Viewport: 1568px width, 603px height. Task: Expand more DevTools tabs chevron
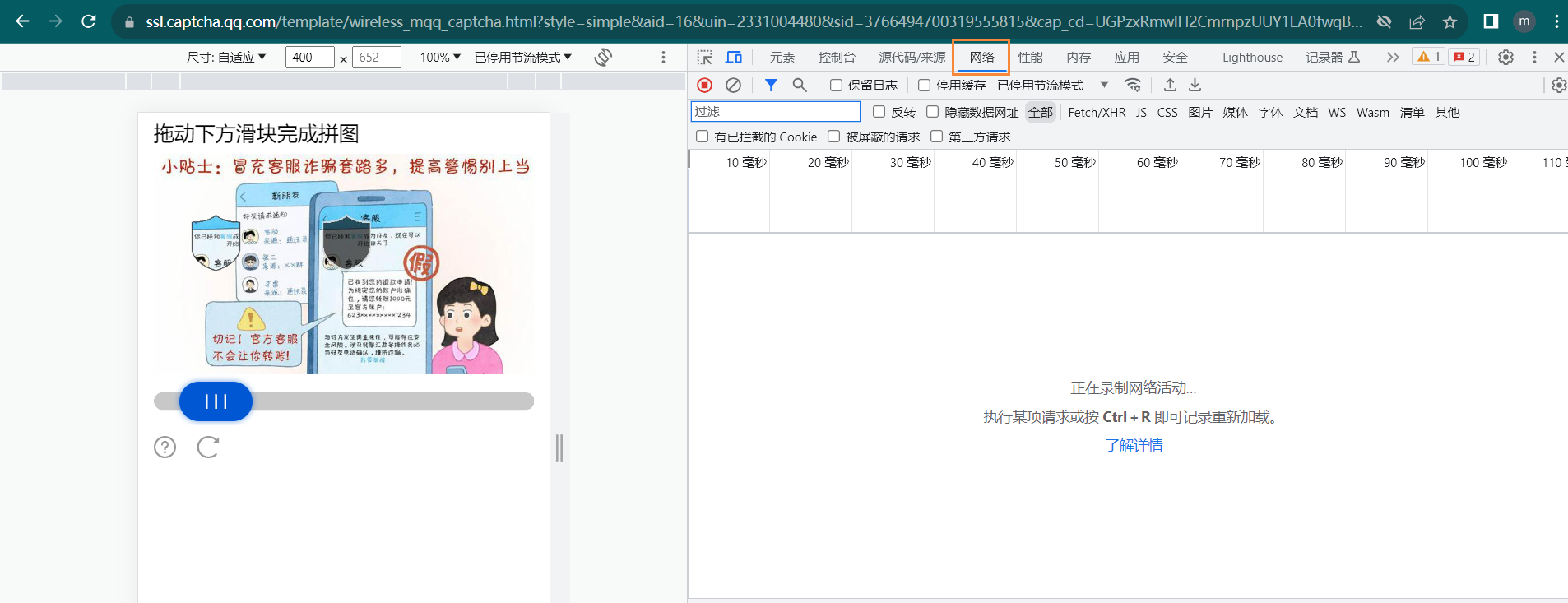coord(1392,57)
